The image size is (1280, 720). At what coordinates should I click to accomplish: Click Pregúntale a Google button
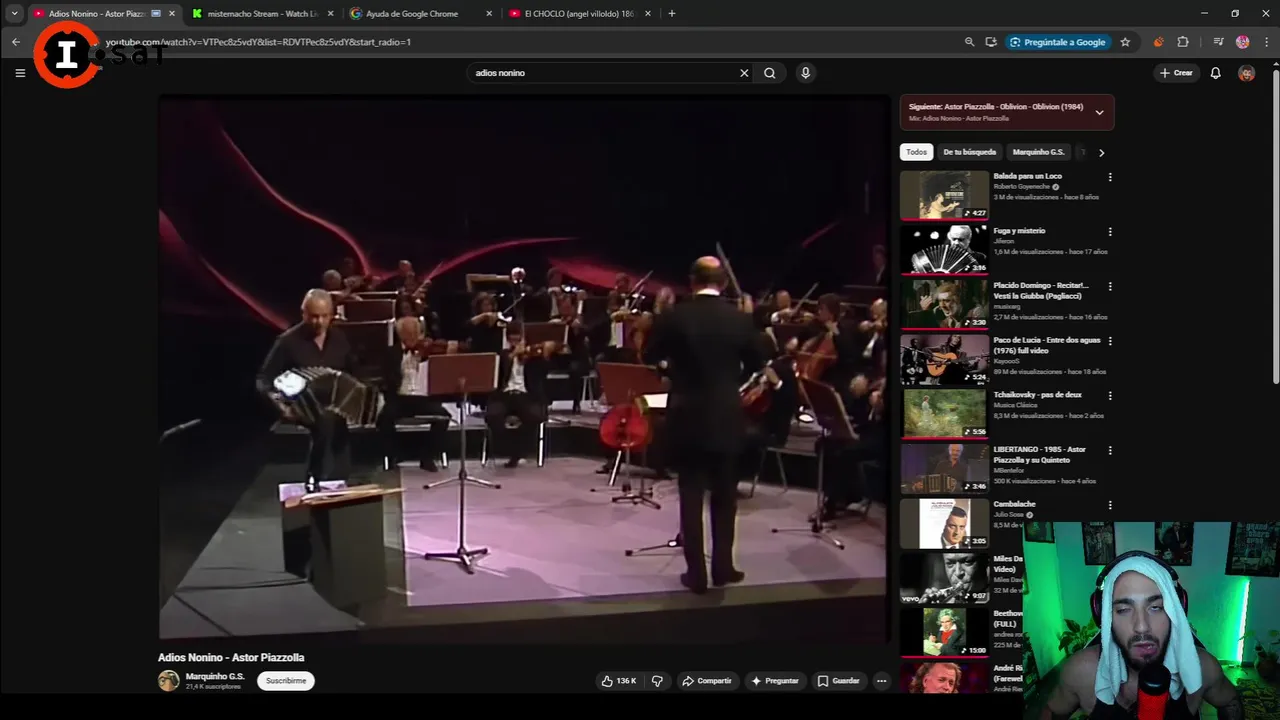point(1058,42)
